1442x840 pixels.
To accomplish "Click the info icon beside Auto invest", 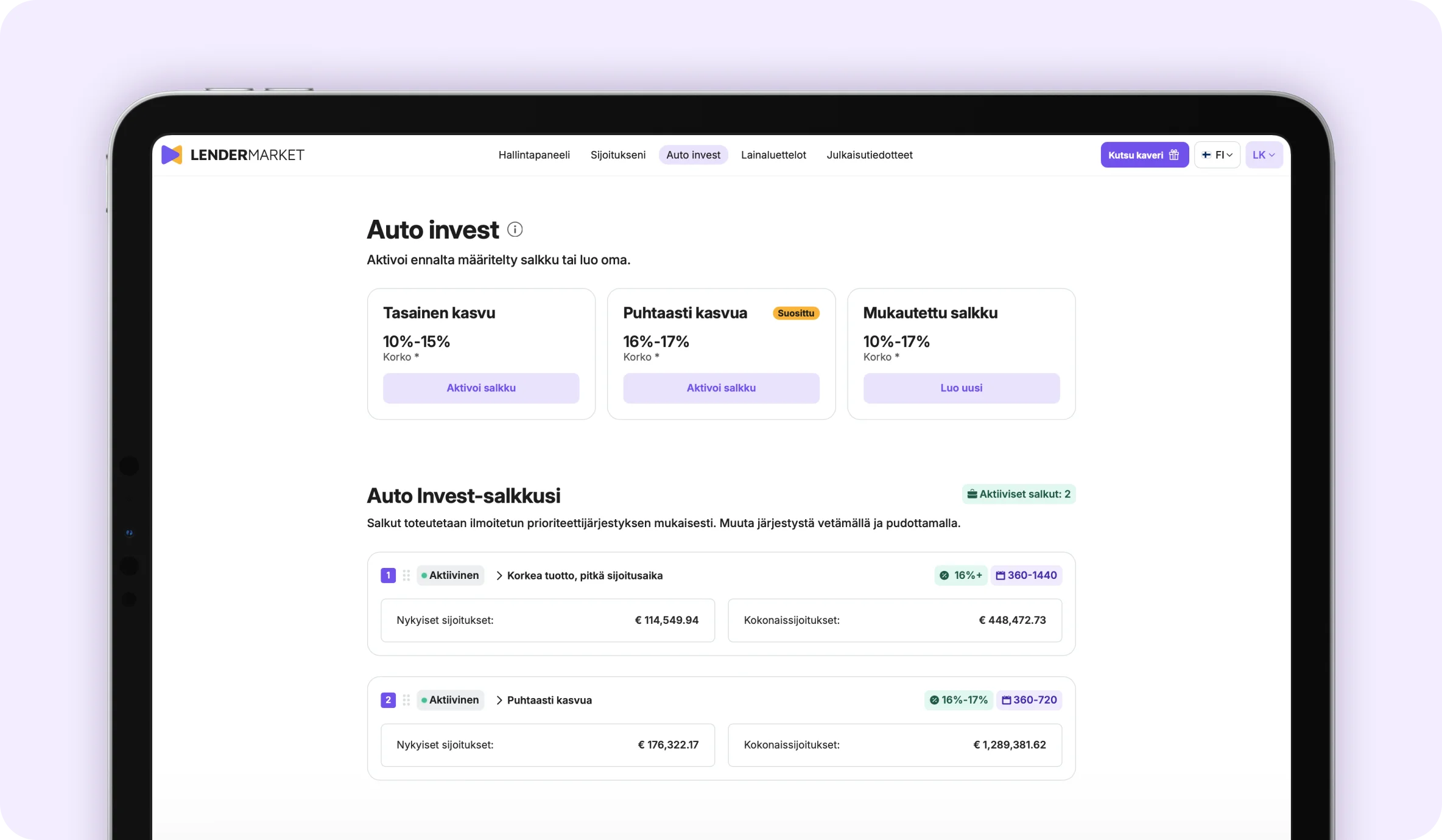I will (515, 229).
